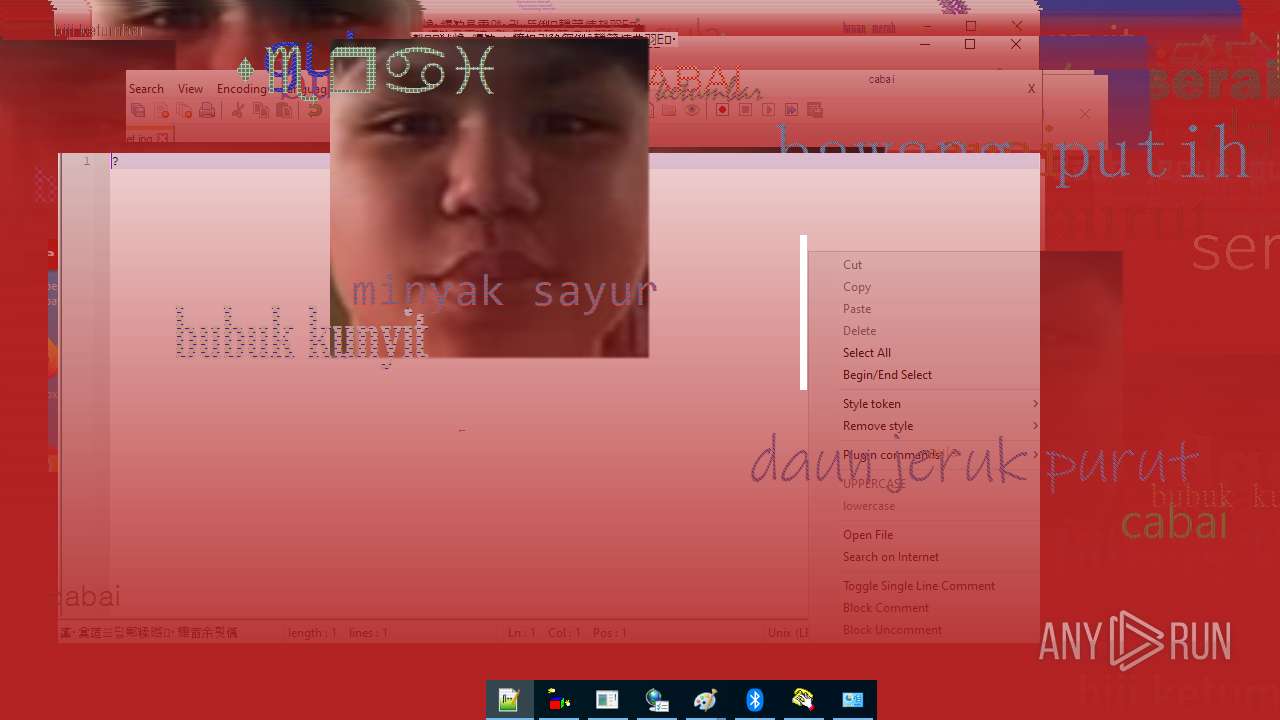
Task: Click the Bluetooth taskbar icon
Action: pos(755,700)
